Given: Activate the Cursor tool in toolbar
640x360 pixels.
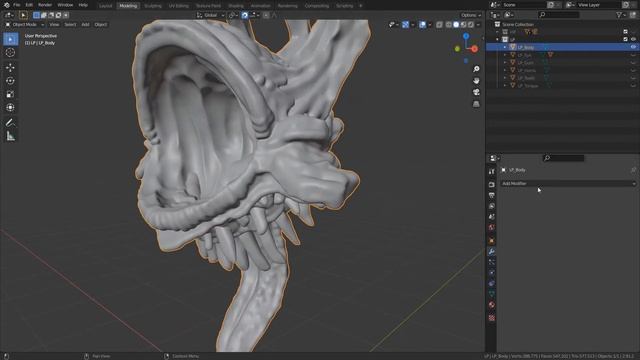Looking at the screenshot, I should point(11,53).
